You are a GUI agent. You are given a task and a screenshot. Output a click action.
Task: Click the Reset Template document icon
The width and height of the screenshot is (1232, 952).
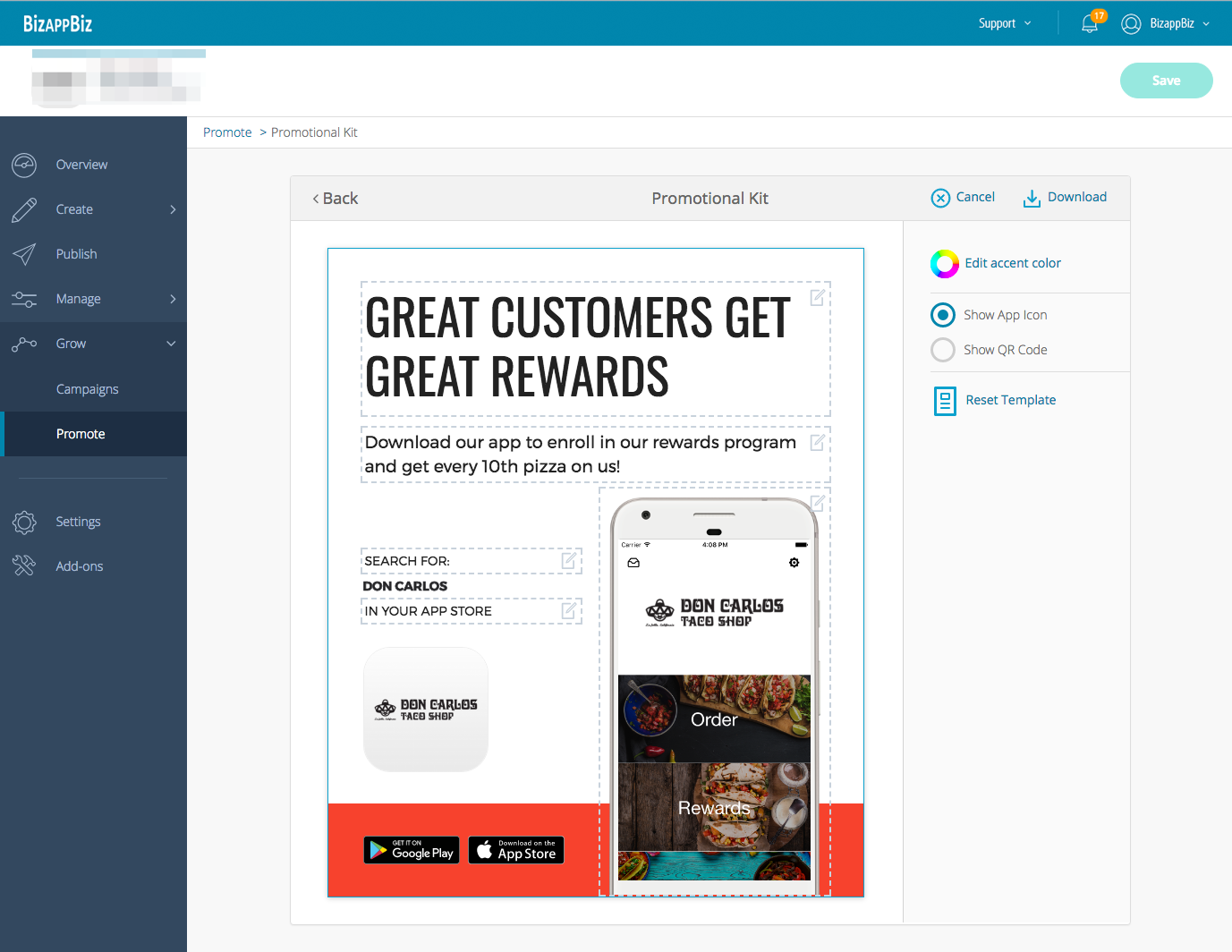(x=945, y=401)
